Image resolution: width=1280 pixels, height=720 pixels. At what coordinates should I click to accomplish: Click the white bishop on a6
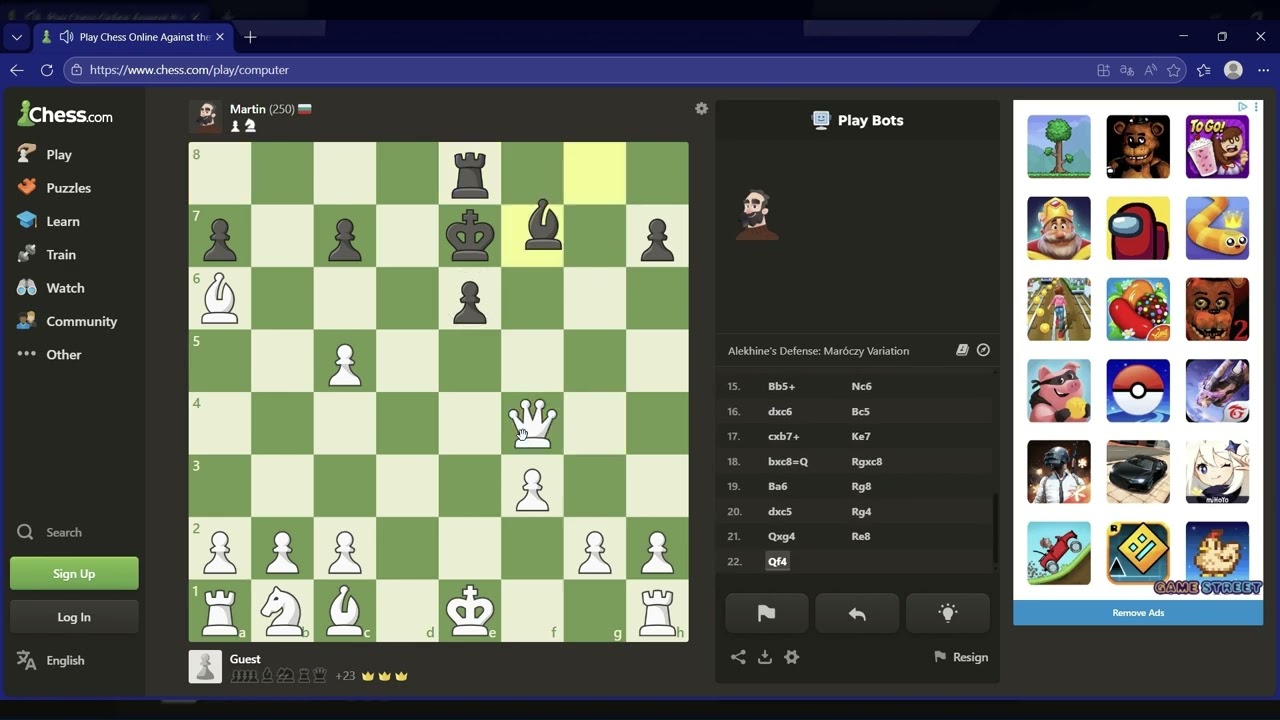(220, 298)
